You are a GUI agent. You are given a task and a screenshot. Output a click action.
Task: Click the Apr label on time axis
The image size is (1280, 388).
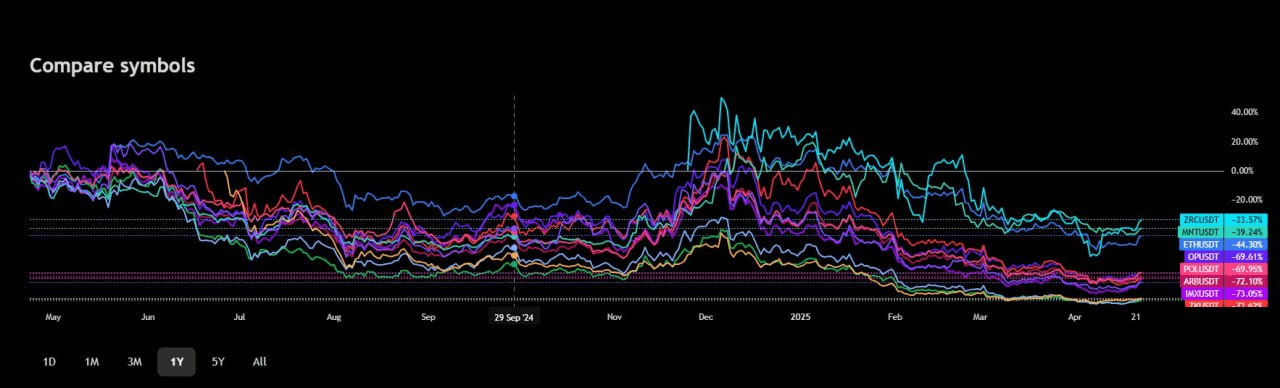(x=1075, y=317)
